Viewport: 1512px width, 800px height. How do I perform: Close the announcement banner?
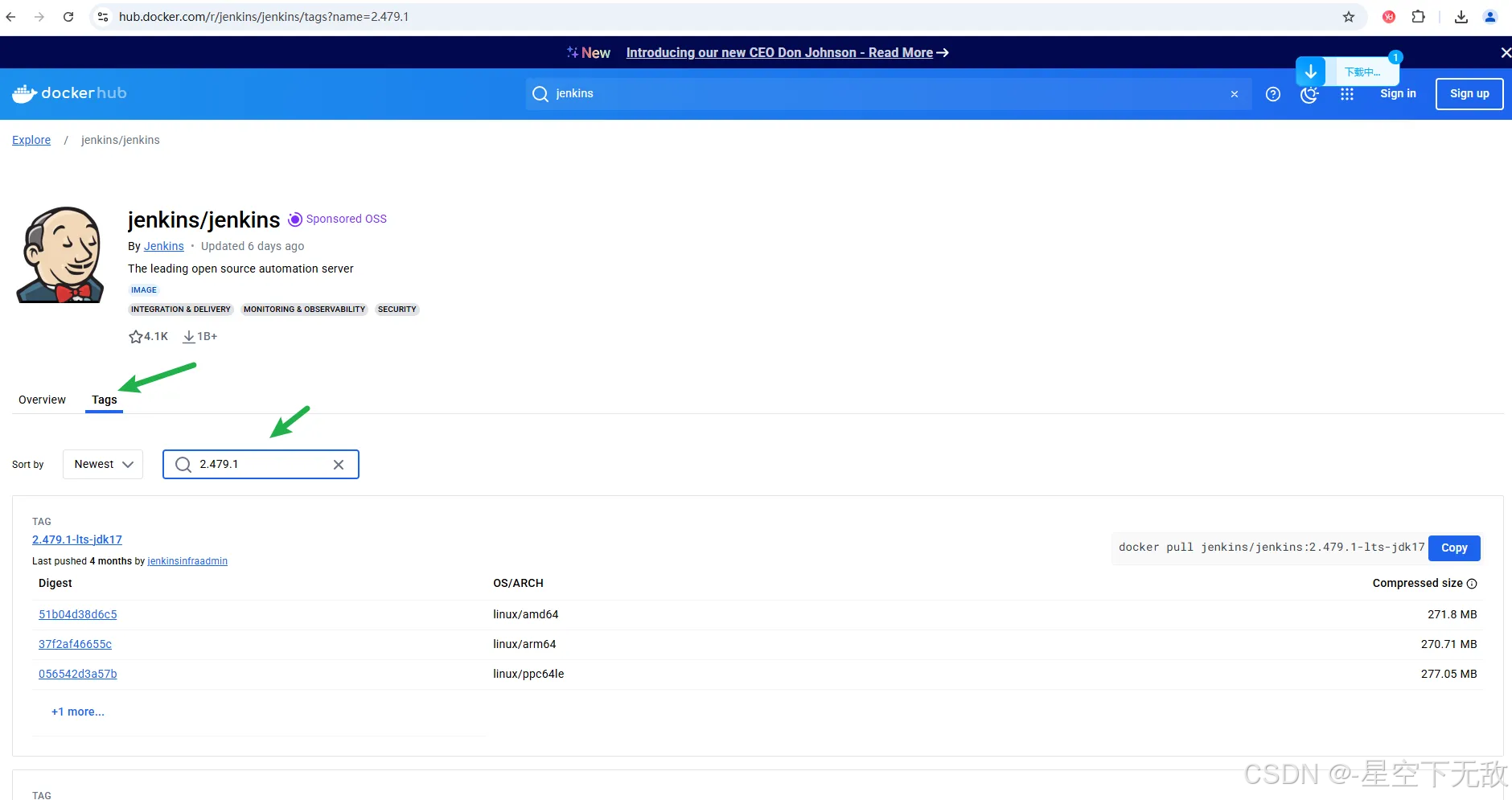point(1505,52)
